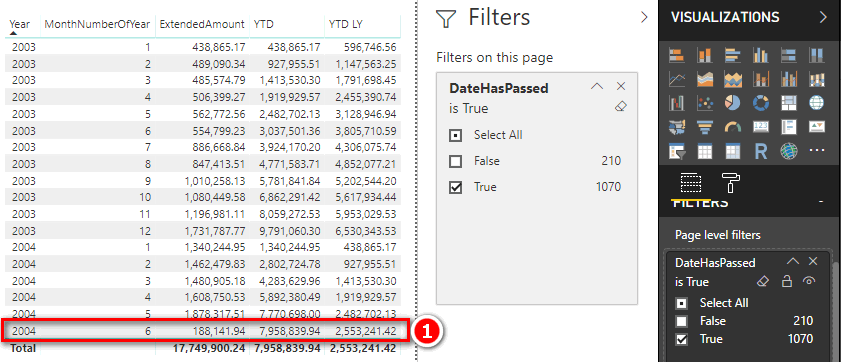Sort table by YTD LY column header
Image resolution: width=841 pixels, height=362 pixels.
(345, 24)
